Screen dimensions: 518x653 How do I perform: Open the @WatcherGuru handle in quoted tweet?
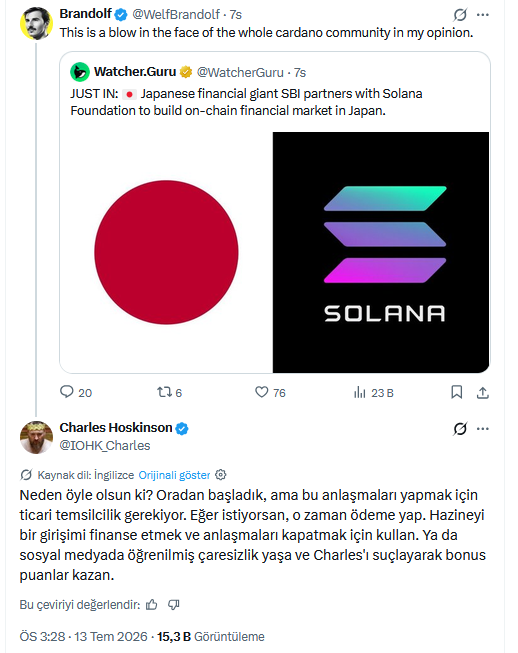(240, 72)
